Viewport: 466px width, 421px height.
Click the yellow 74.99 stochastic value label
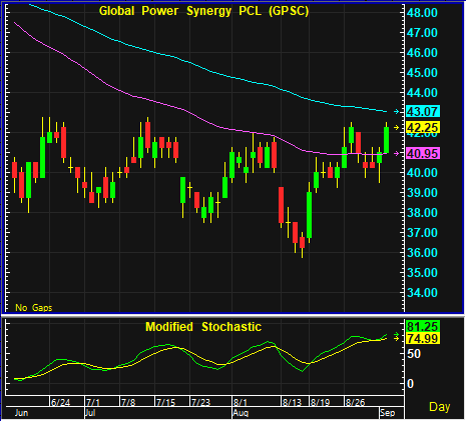pos(422,338)
